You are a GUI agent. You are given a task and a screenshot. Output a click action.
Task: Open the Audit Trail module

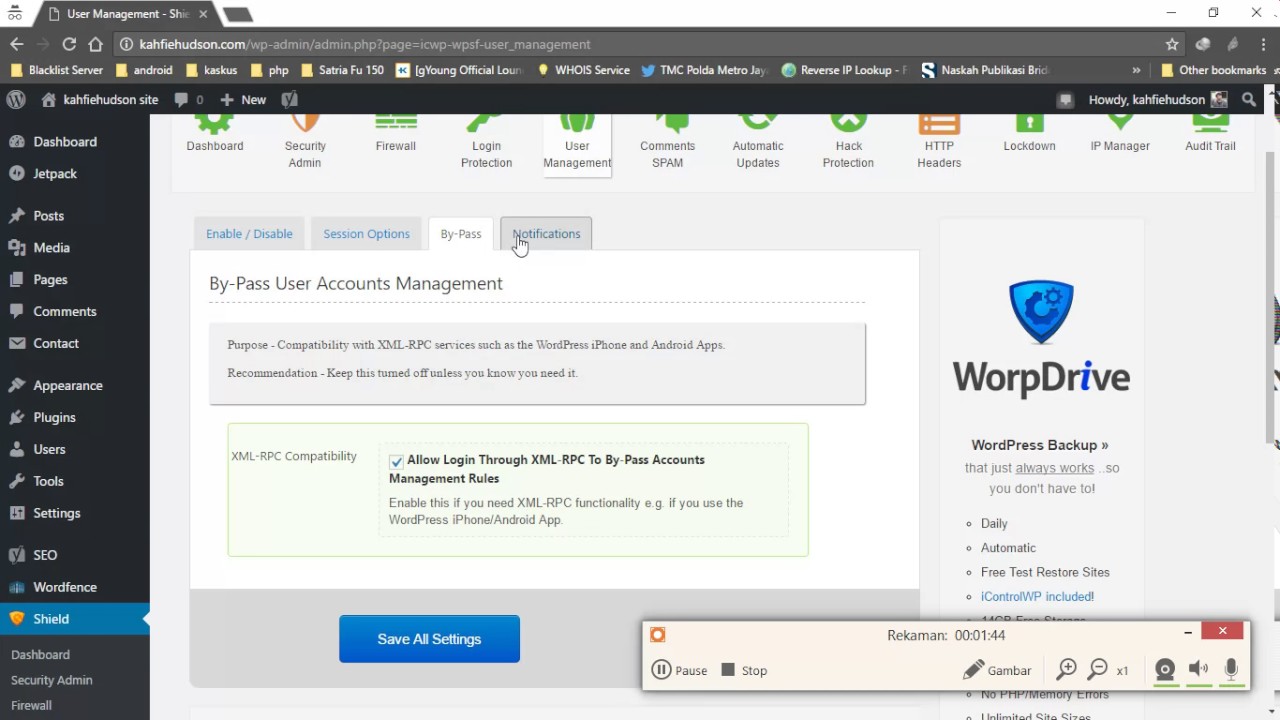click(x=1210, y=134)
